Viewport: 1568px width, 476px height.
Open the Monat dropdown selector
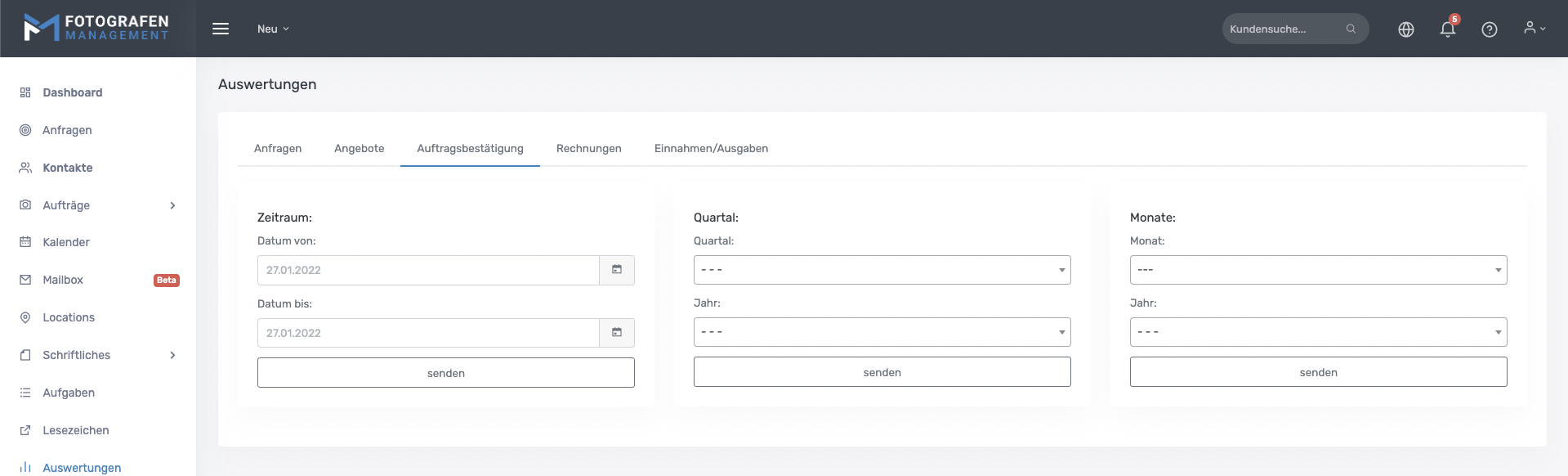pyautogui.click(x=1318, y=270)
